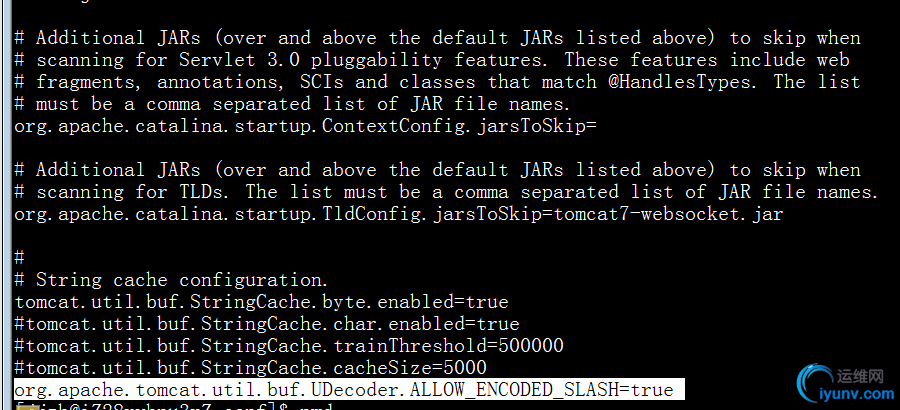Place cursor after ContextConfig.jarsToSkip= equals sign

pos(596,126)
